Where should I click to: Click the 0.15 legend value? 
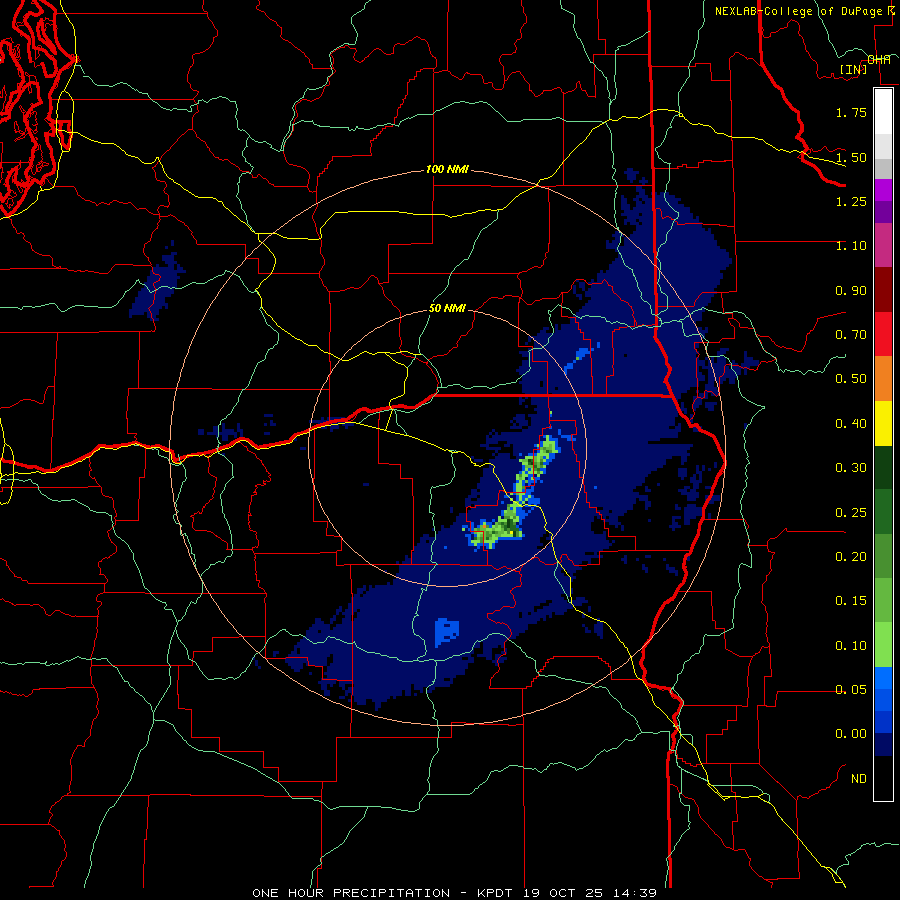[851, 601]
